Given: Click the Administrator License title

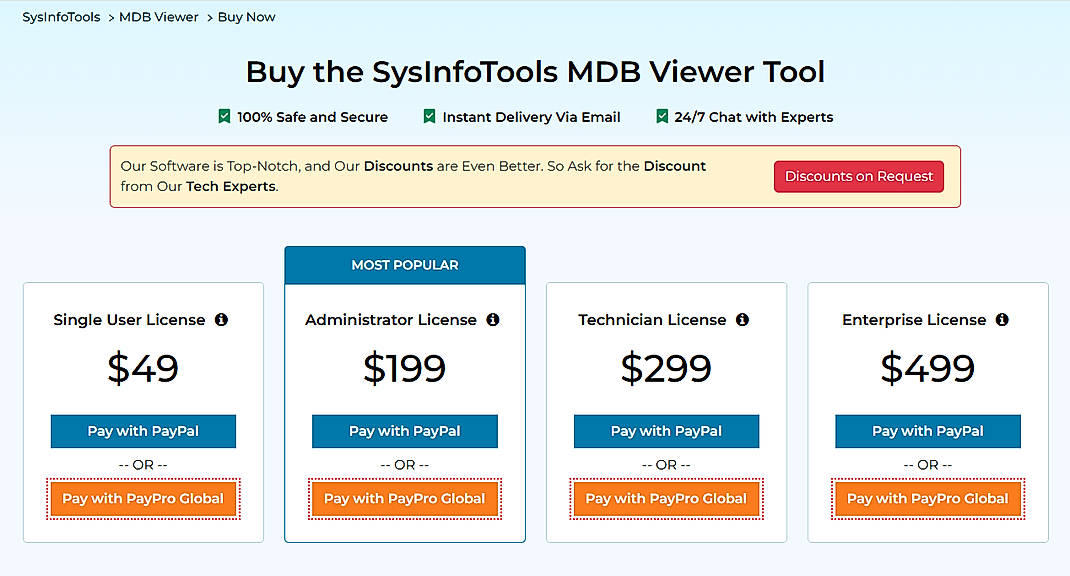Looking at the screenshot, I should click(391, 319).
